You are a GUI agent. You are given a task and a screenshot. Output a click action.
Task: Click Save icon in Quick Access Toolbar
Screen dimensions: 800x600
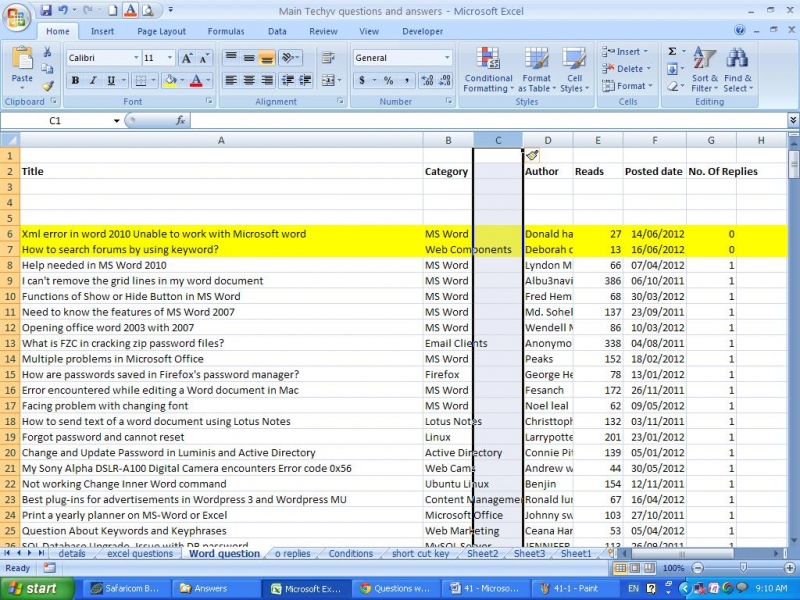(x=45, y=10)
